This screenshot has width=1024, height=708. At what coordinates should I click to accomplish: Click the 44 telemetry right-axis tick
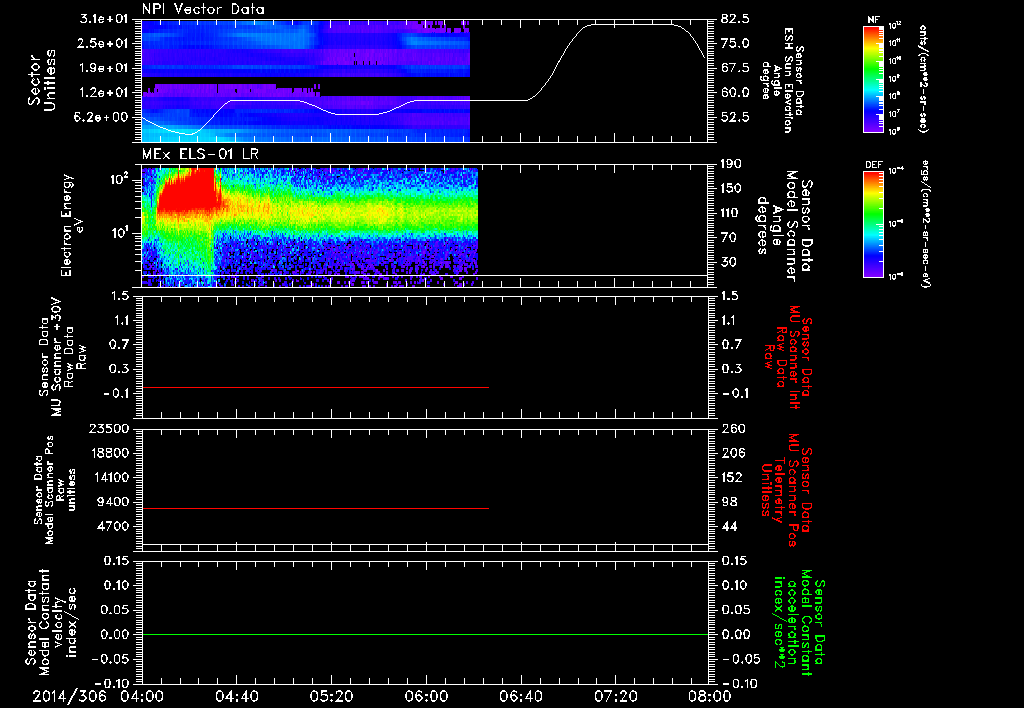pos(731,526)
